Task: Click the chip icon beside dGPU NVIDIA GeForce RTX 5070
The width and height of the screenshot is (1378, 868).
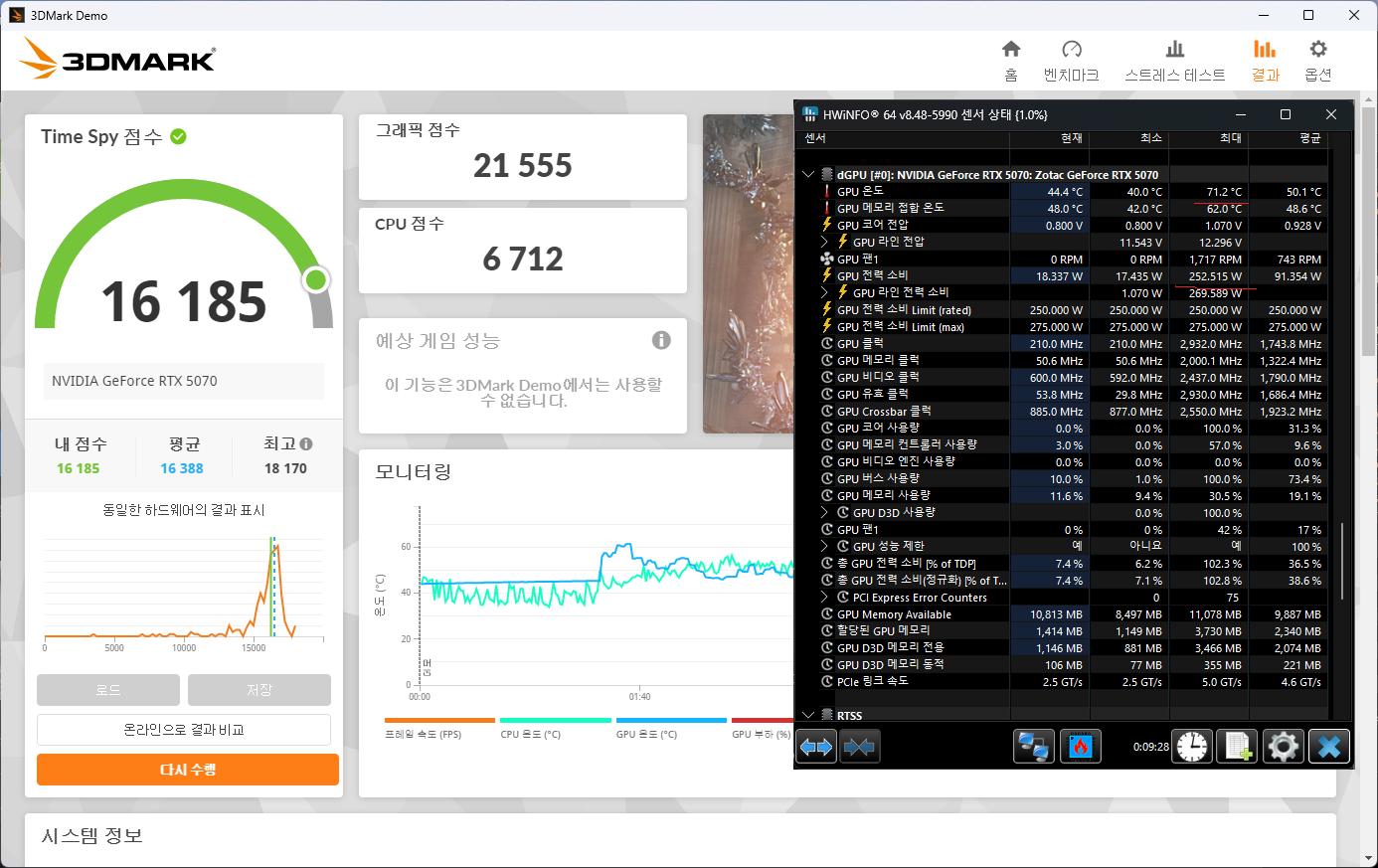Action: tap(827, 175)
